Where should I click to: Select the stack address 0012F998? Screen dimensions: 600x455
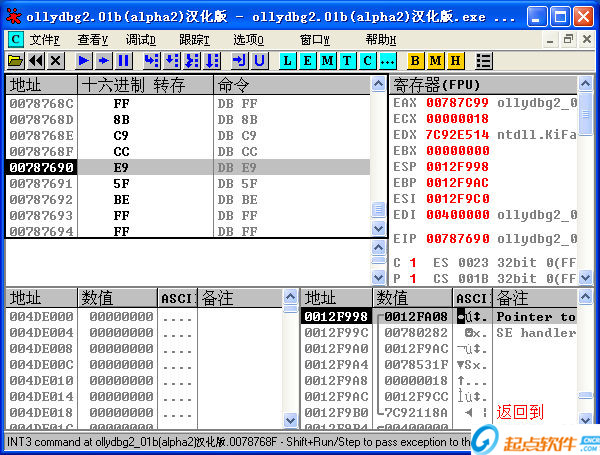tap(336, 316)
